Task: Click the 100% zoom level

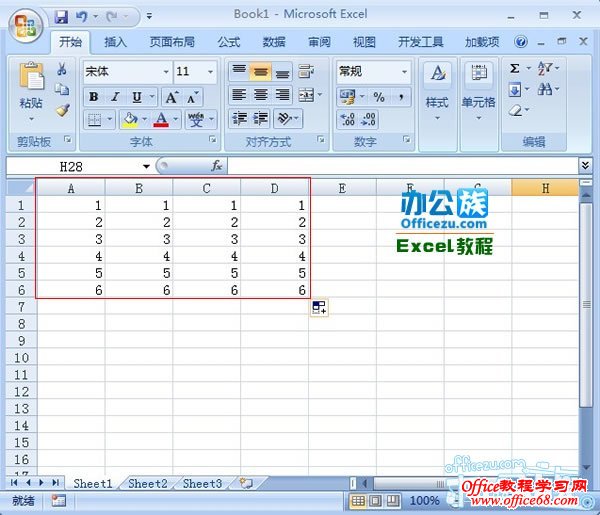Action: [x=424, y=500]
